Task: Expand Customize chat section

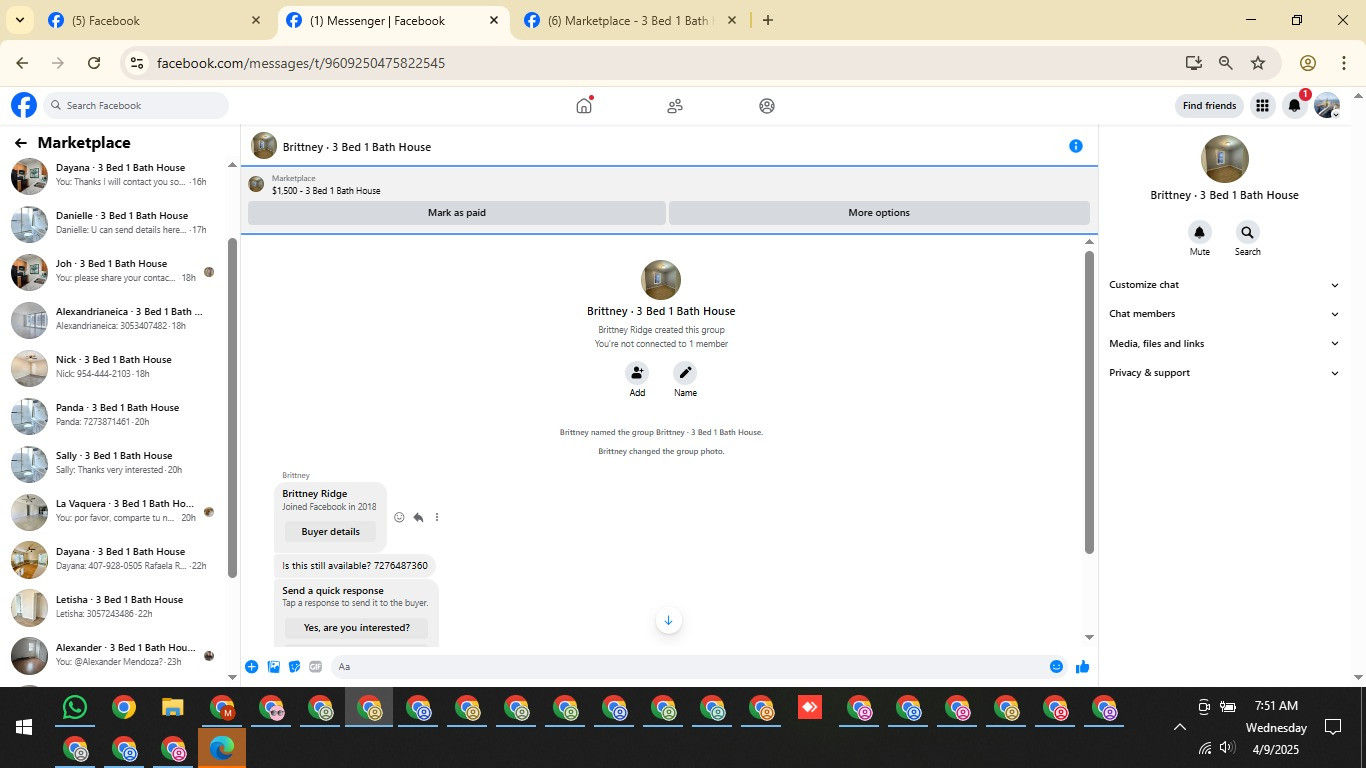Action: tap(1224, 285)
